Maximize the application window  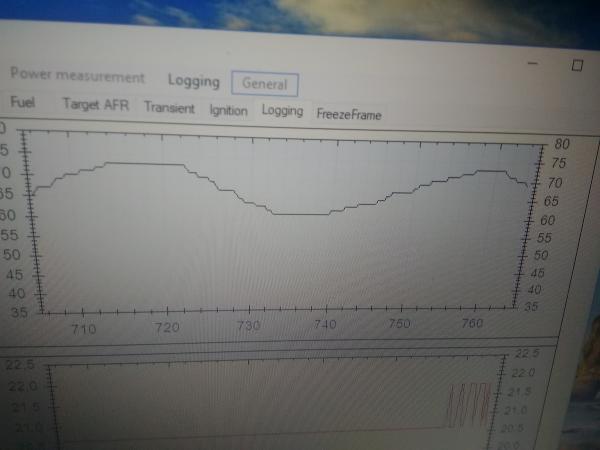(577, 64)
